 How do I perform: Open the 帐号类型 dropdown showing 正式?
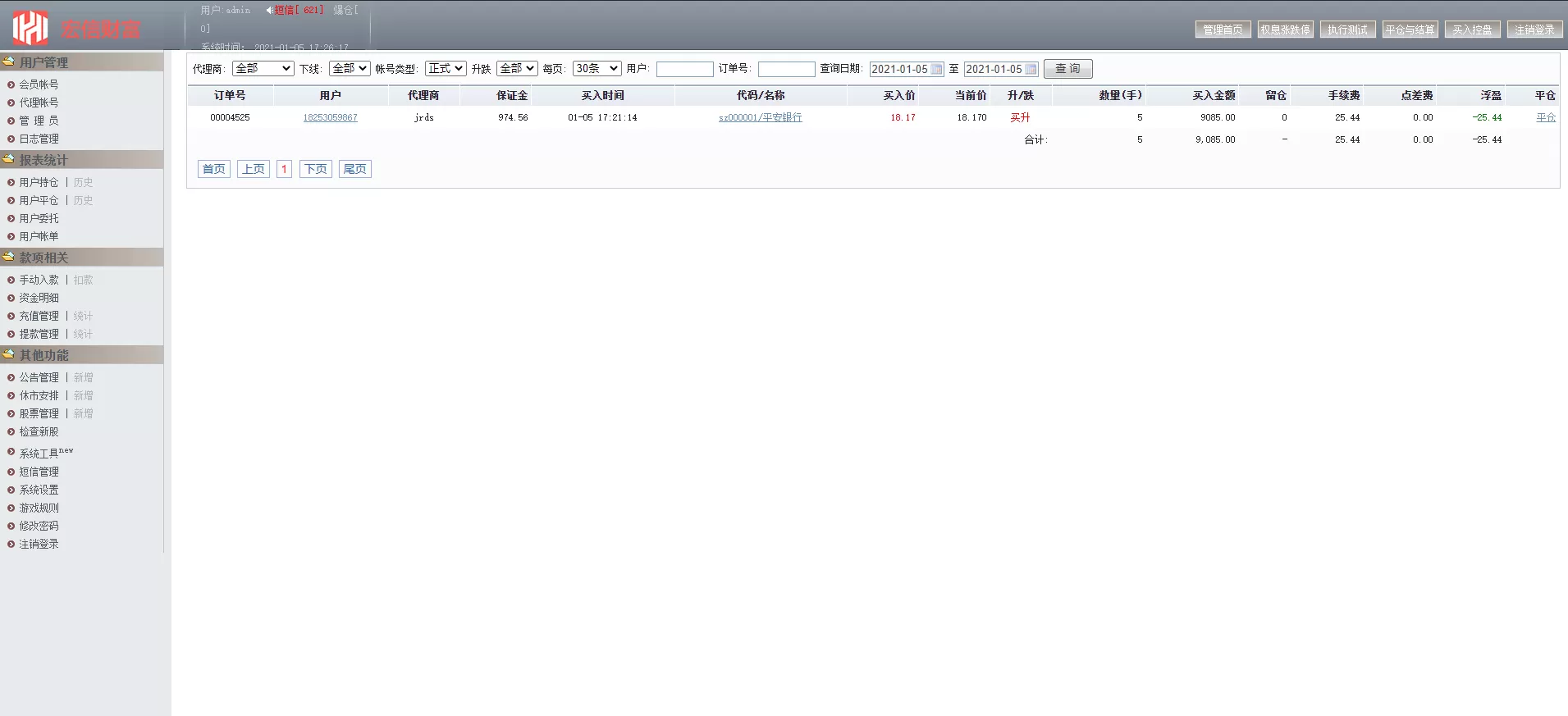(x=446, y=69)
